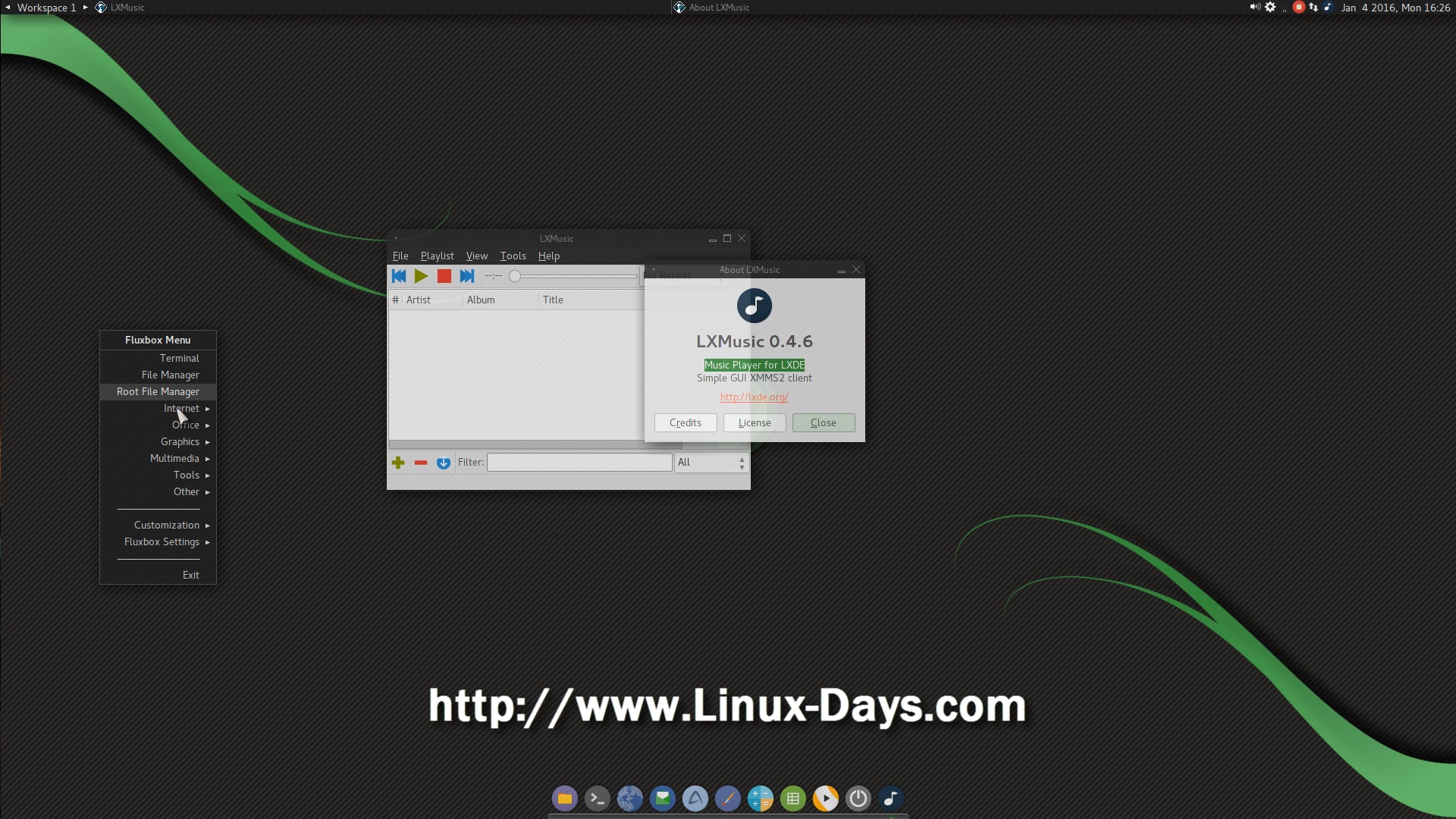This screenshot has width=1456, height=819.
Task: Select Terminal in Fluxbox Menu
Action: click(158, 358)
